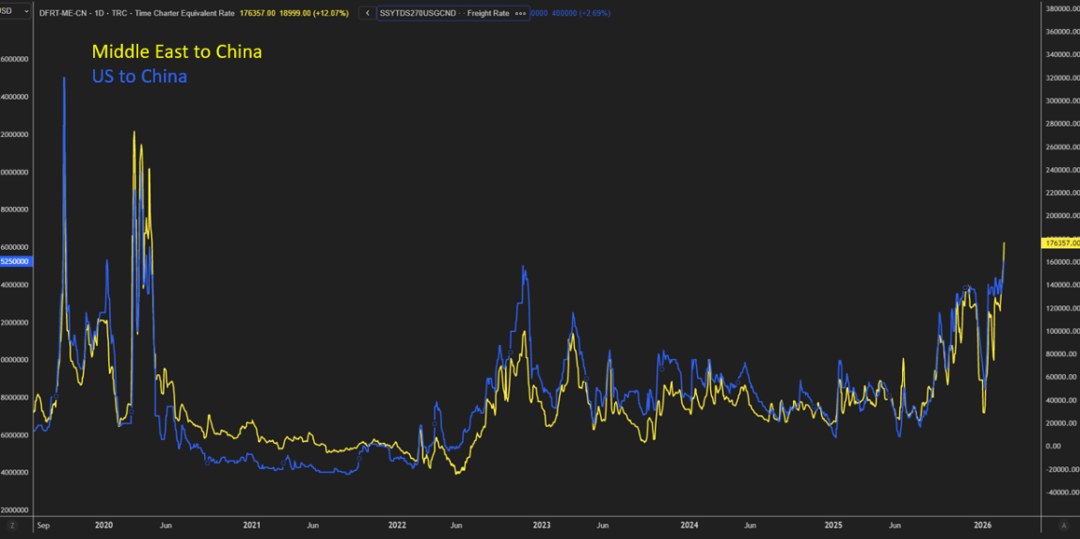
Task: Select the blue 'US to China' annotation
Action: pyautogui.click(x=139, y=76)
